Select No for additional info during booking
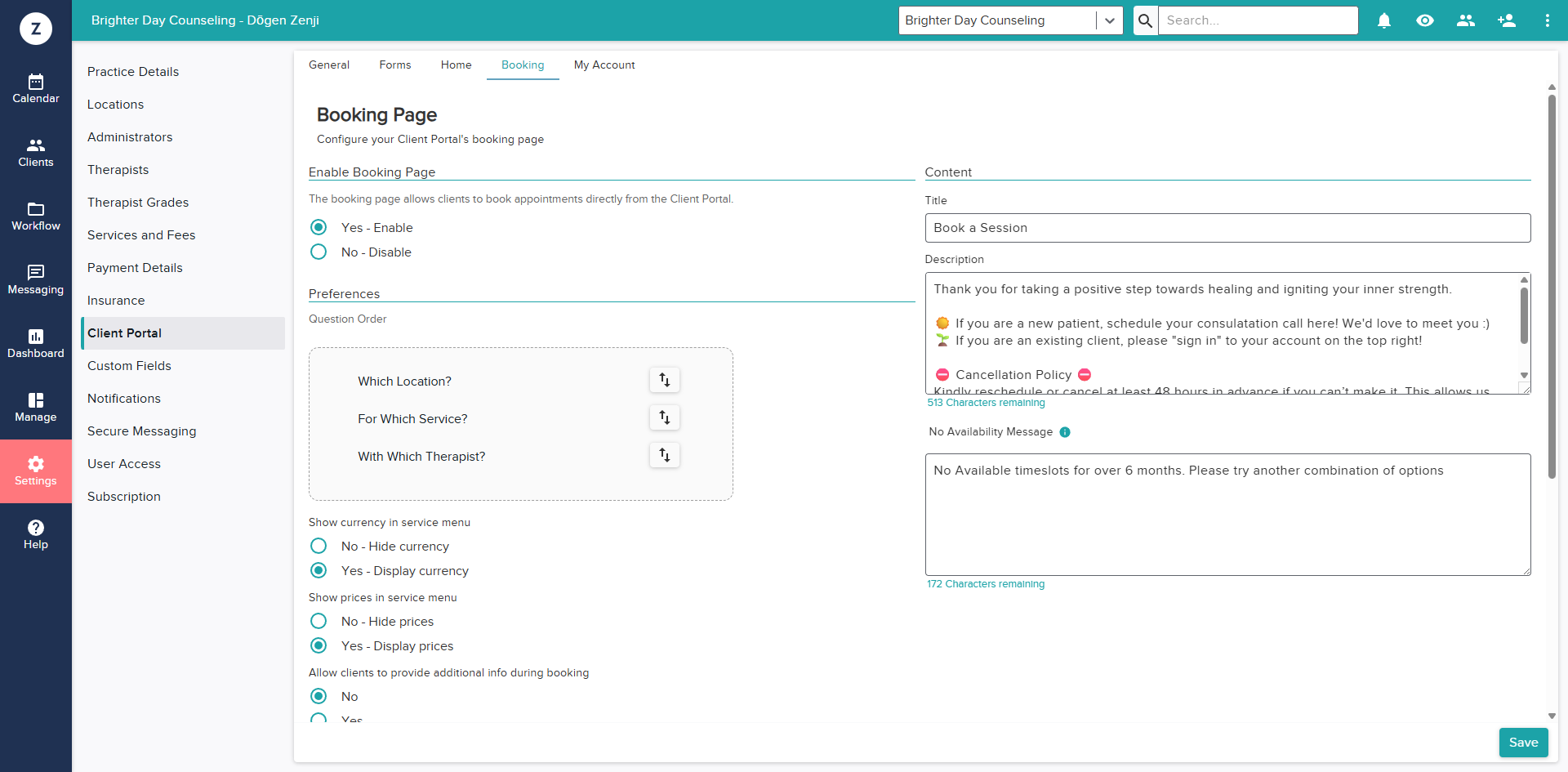The height and width of the screenshot is (772, 1568). [318, 696]
